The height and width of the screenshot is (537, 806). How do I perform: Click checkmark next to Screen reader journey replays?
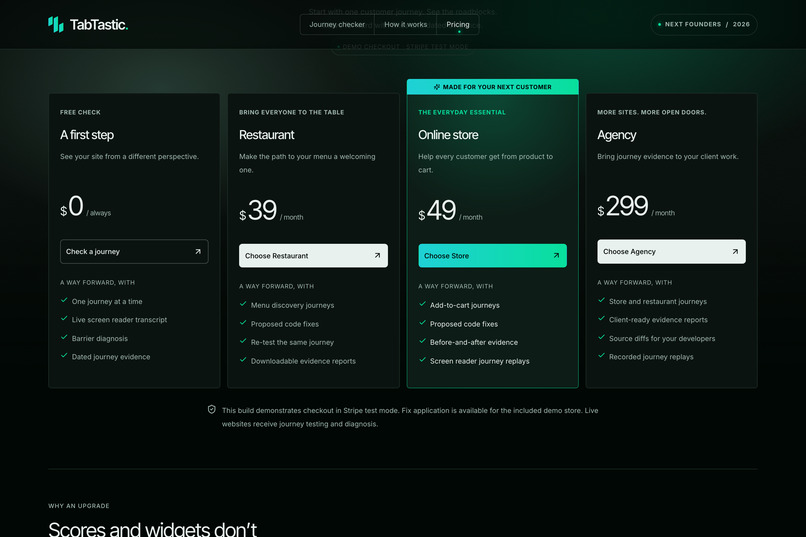423,360
